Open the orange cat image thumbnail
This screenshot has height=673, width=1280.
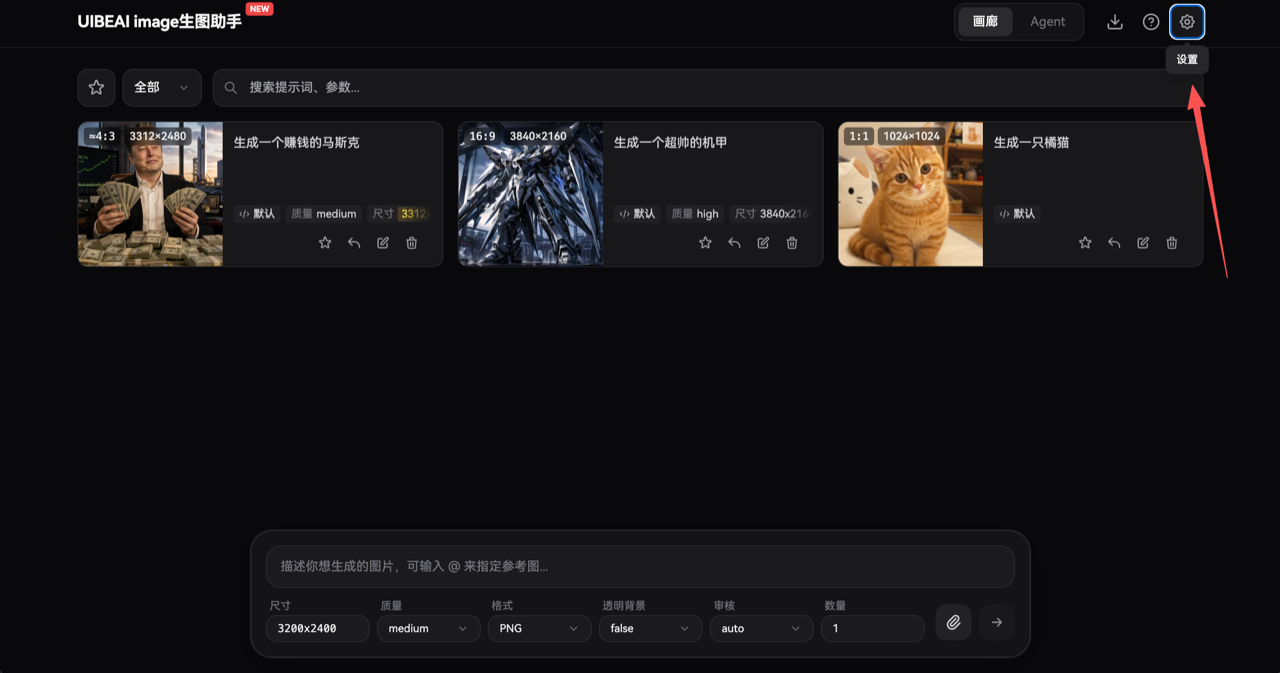coord(911,194)
